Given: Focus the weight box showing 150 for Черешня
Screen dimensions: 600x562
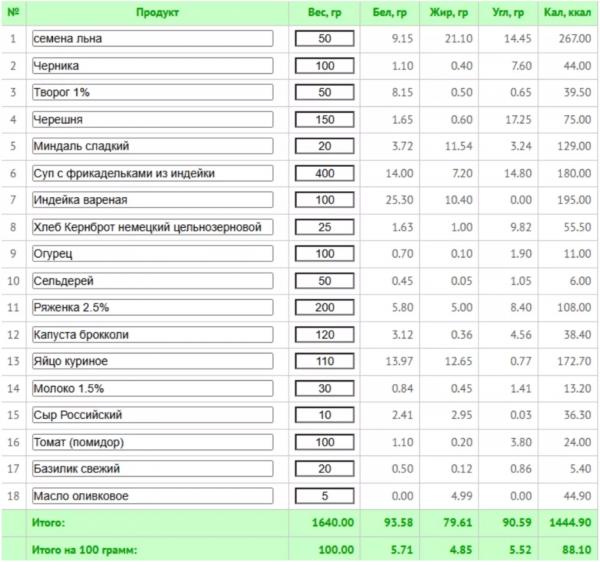Looking at the screenshot, I should coord(324,120).
